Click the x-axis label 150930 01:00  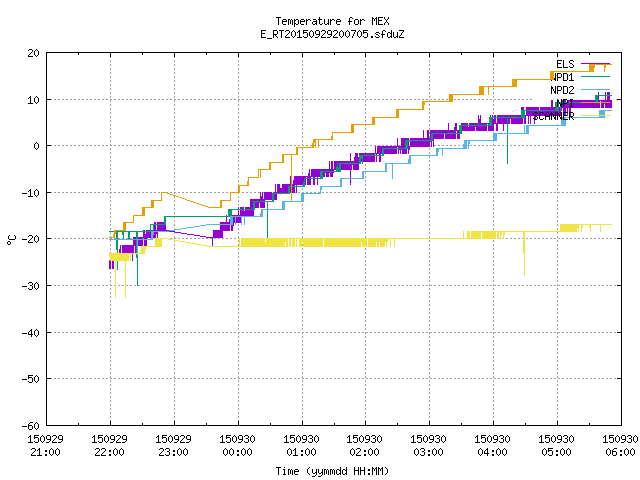[301, 446]
